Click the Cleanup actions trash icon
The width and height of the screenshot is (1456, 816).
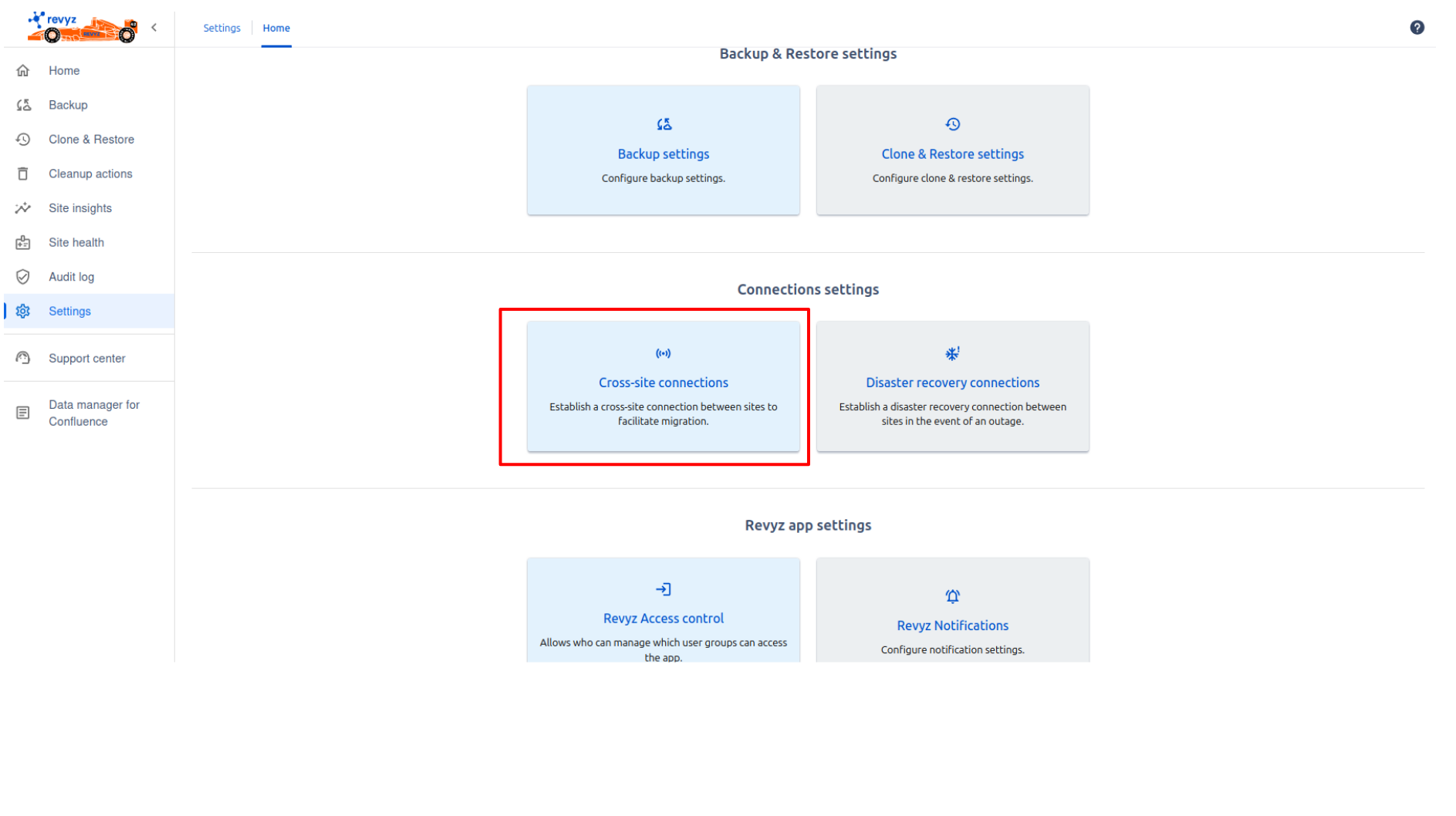(x=23, y=174)
